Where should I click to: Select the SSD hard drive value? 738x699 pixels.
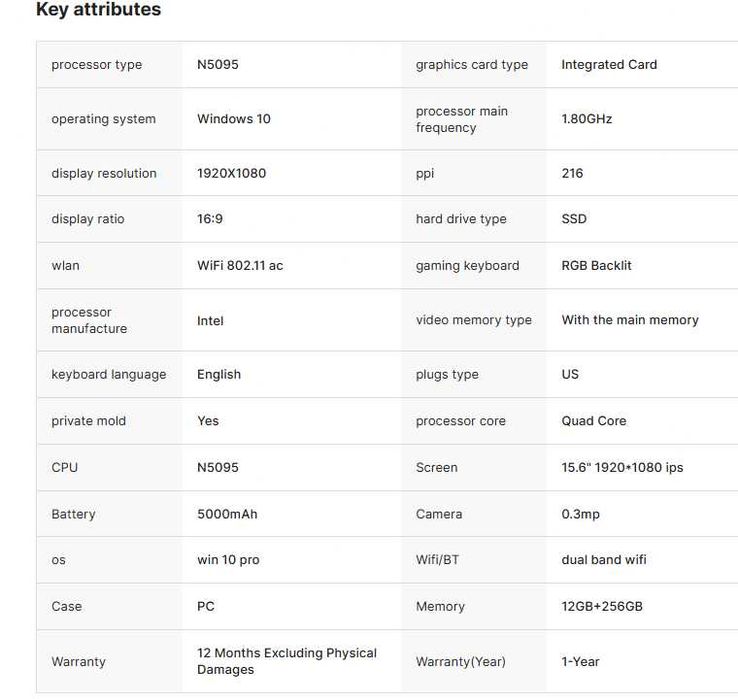pos(574,219)
